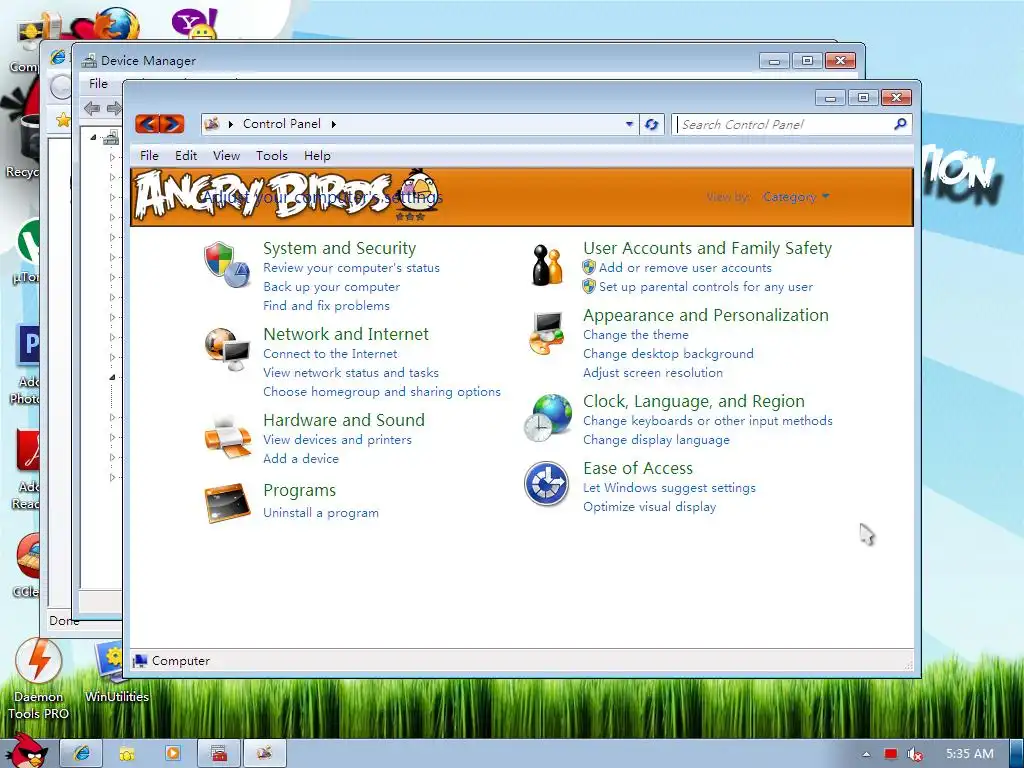The image size is (1024, 768).
Task: Expand the arrow after Control Panel breadcrumb
Action: (334, 124)
